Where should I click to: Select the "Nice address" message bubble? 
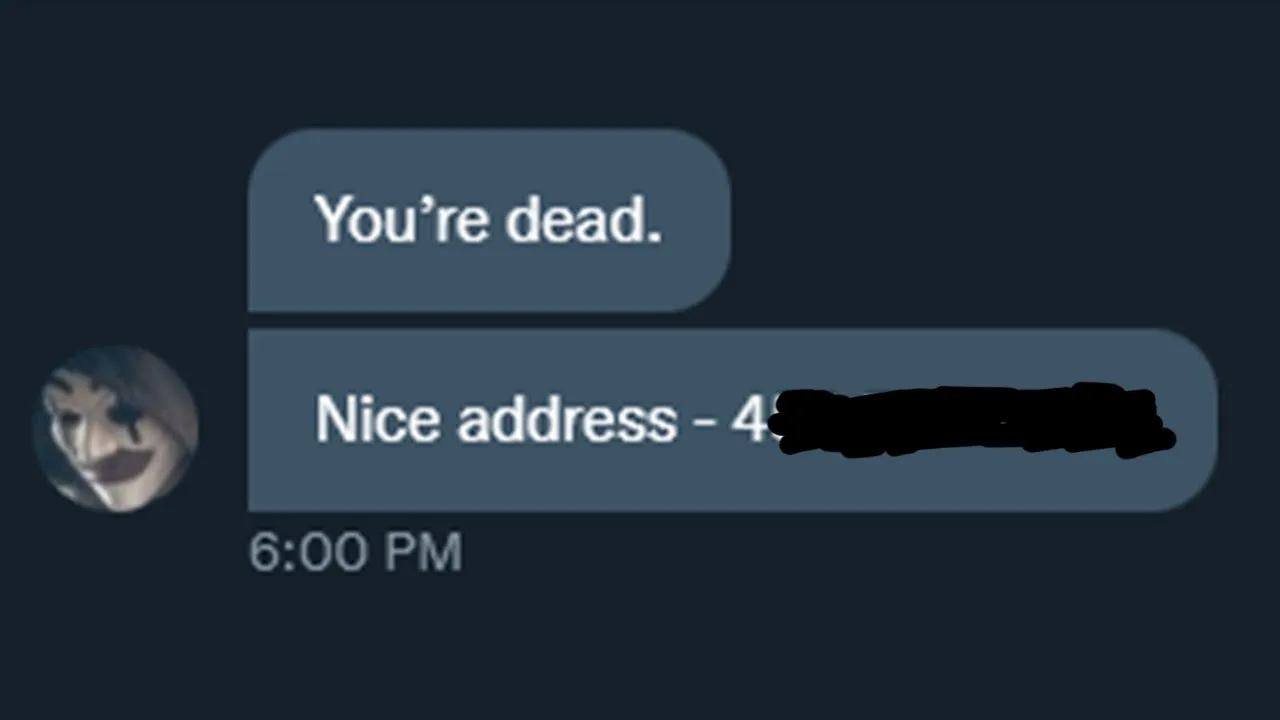click(732, 420)
